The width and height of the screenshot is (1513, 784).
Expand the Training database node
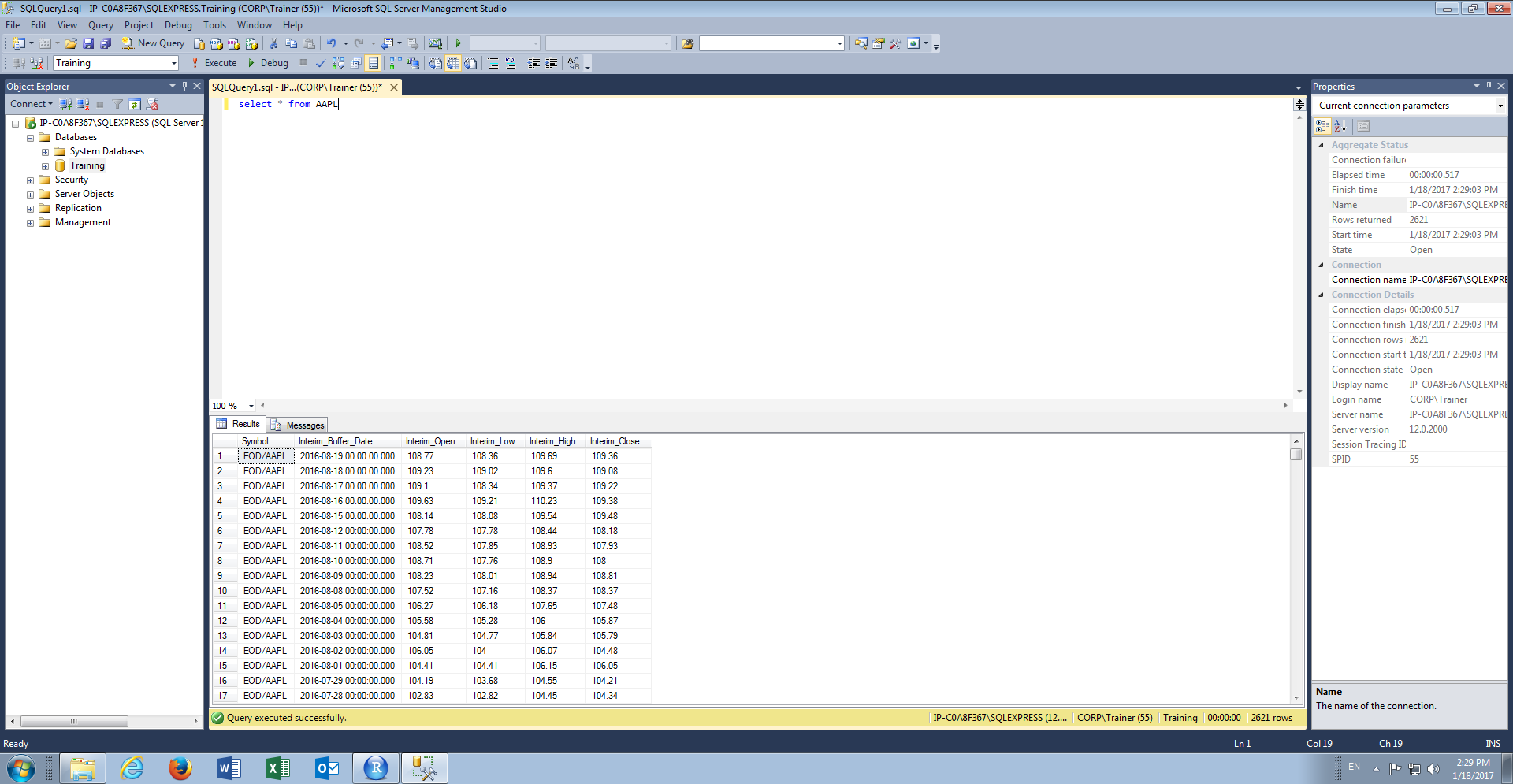pos(45,166)
